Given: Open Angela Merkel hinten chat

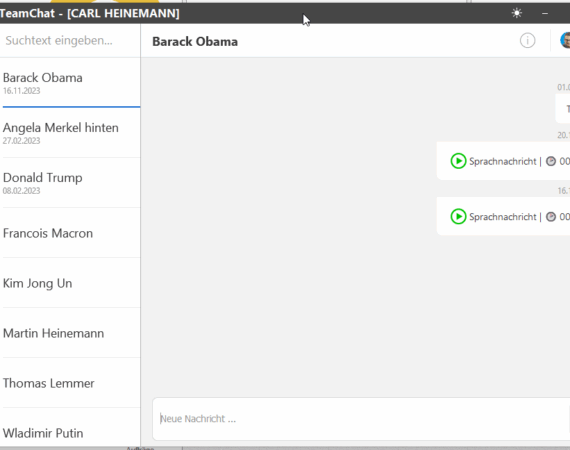Looking at the screenshot, I should [x=70, y=133].
